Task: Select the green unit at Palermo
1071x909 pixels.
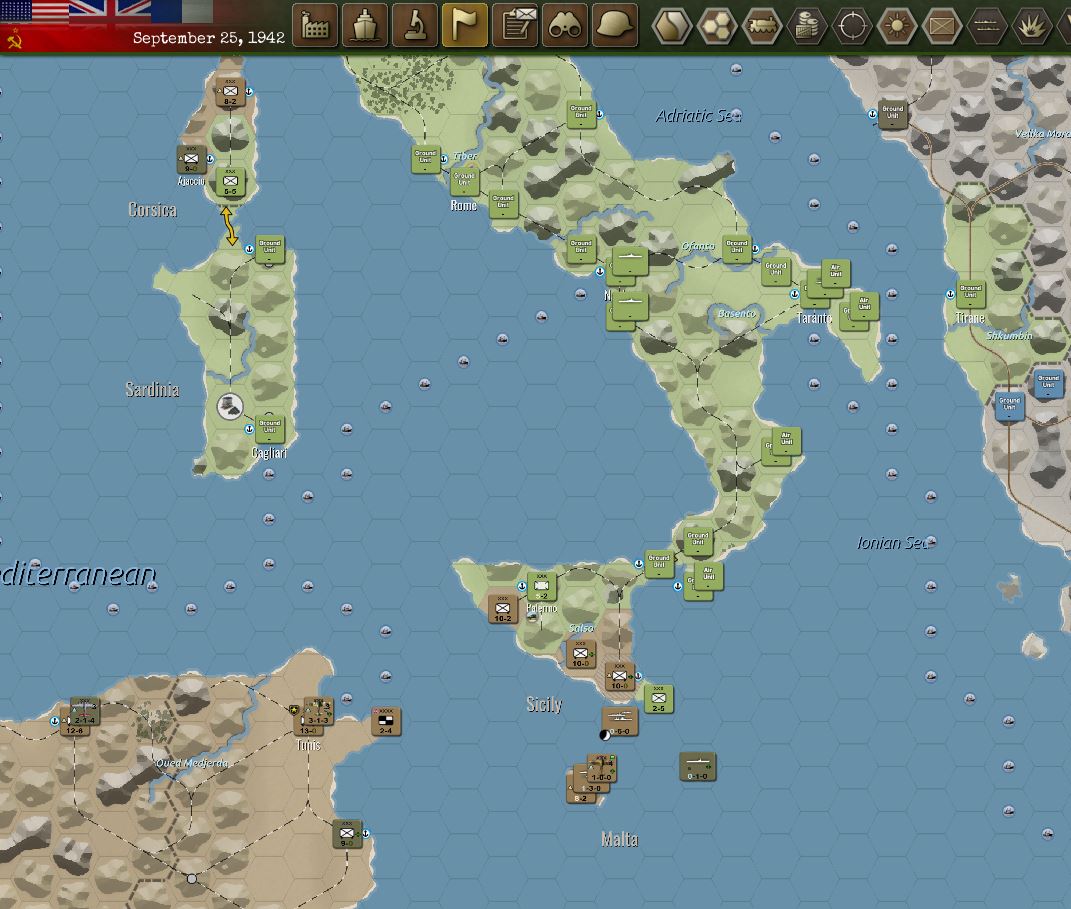Action: (542, 586)
